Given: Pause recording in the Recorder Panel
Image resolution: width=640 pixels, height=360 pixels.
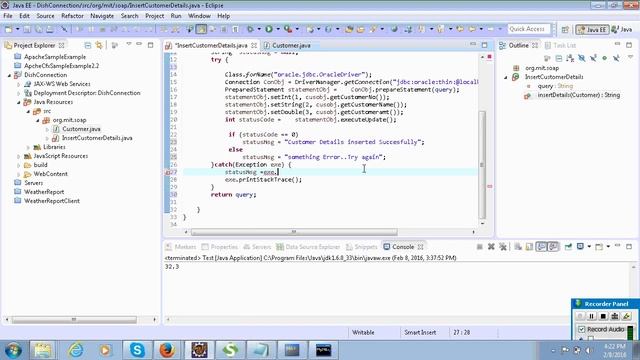Looking at the screenshot, I should point(591,316).
